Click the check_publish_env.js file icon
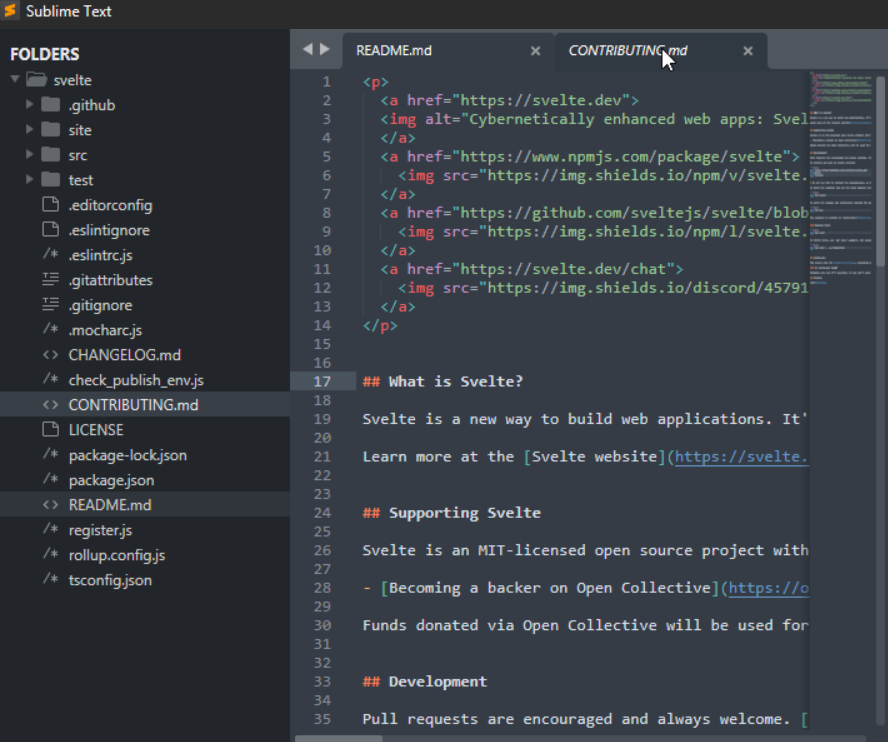The width and height of the screenshot is (888, 742). point(50,379)
